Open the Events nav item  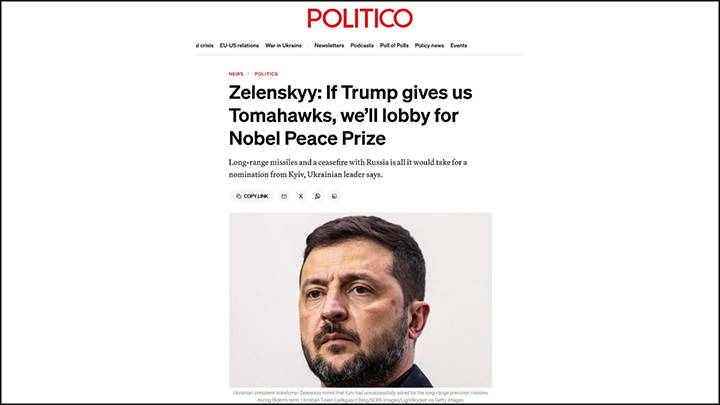[458, 45]
